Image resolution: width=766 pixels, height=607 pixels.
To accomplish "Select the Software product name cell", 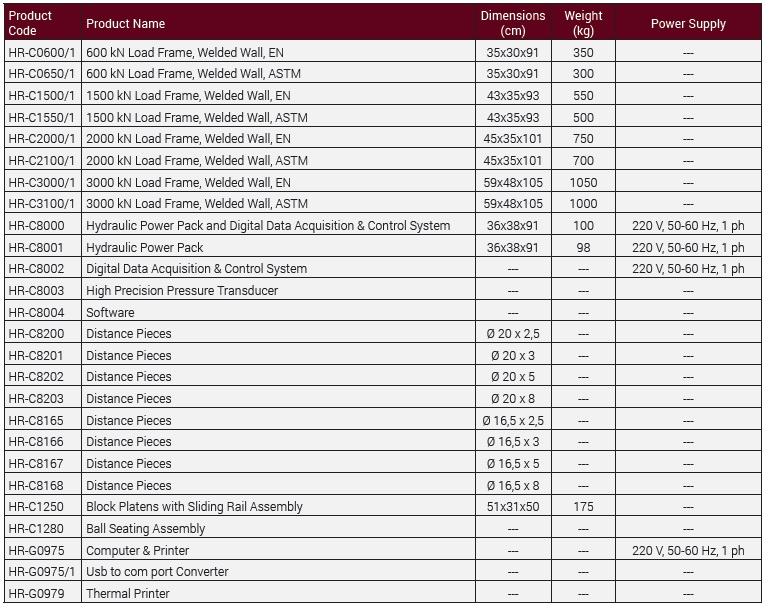I will [110, 312].
